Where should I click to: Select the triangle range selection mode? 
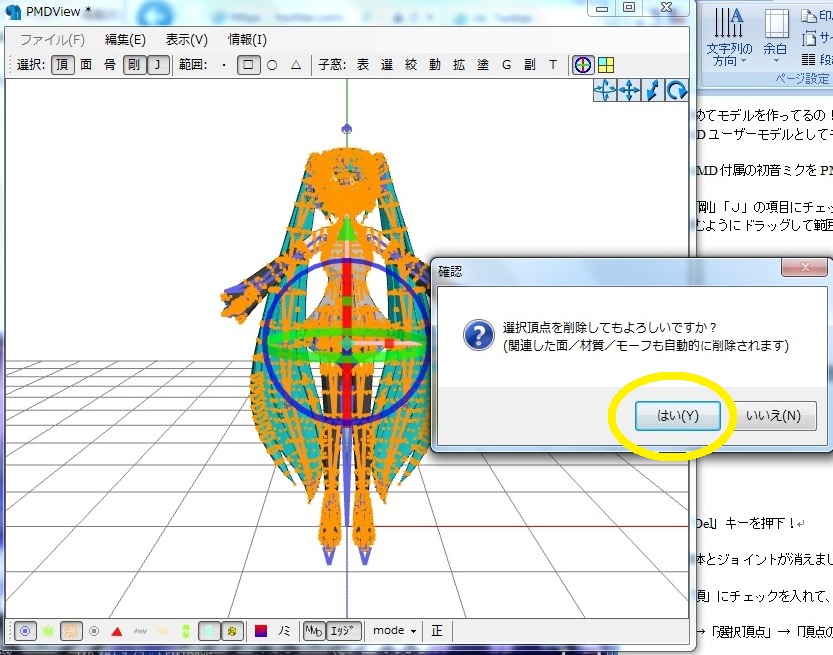(x=296, y=65)
